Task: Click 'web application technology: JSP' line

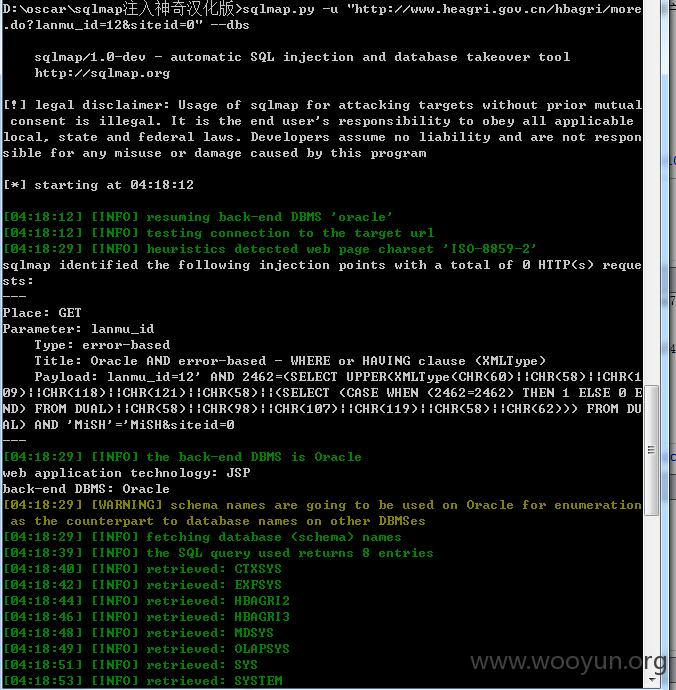Action: point(126,473)
